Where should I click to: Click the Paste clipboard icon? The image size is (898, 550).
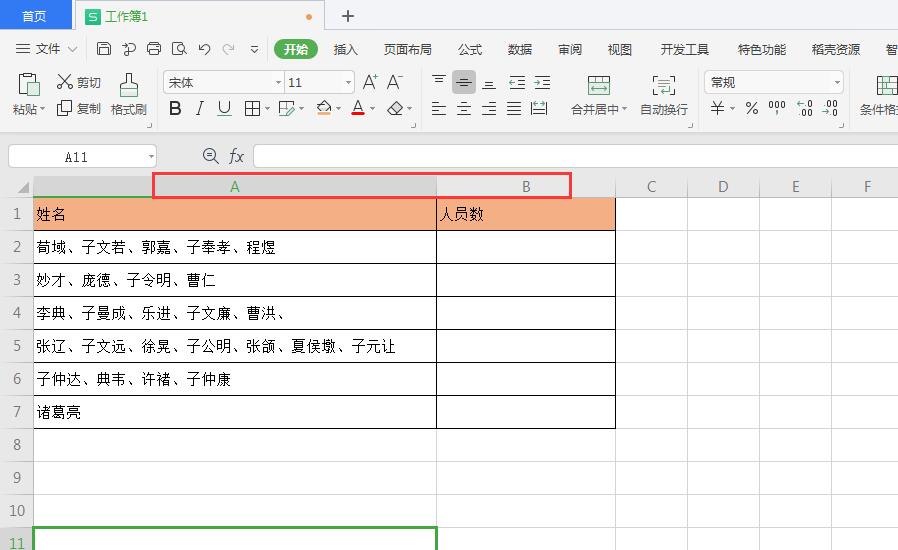pyautogui.click(x=29, y=84)
